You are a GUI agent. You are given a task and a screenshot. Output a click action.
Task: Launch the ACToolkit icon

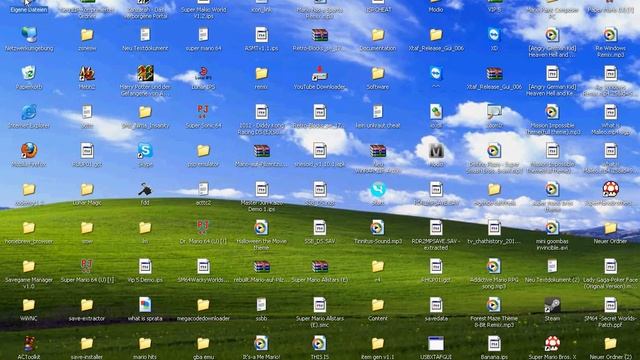click(29, 344)
